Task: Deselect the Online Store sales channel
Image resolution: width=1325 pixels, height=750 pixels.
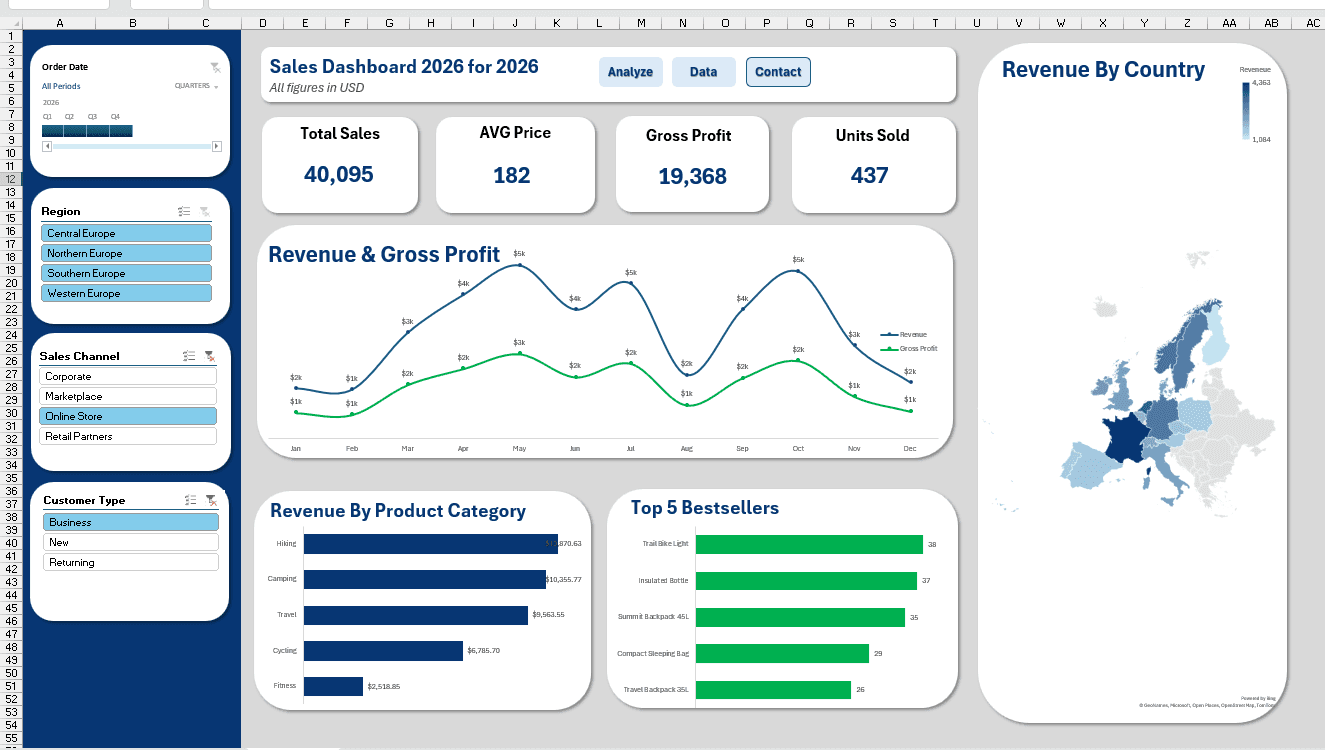Action: pyautogui.click(x=128, y=416)
